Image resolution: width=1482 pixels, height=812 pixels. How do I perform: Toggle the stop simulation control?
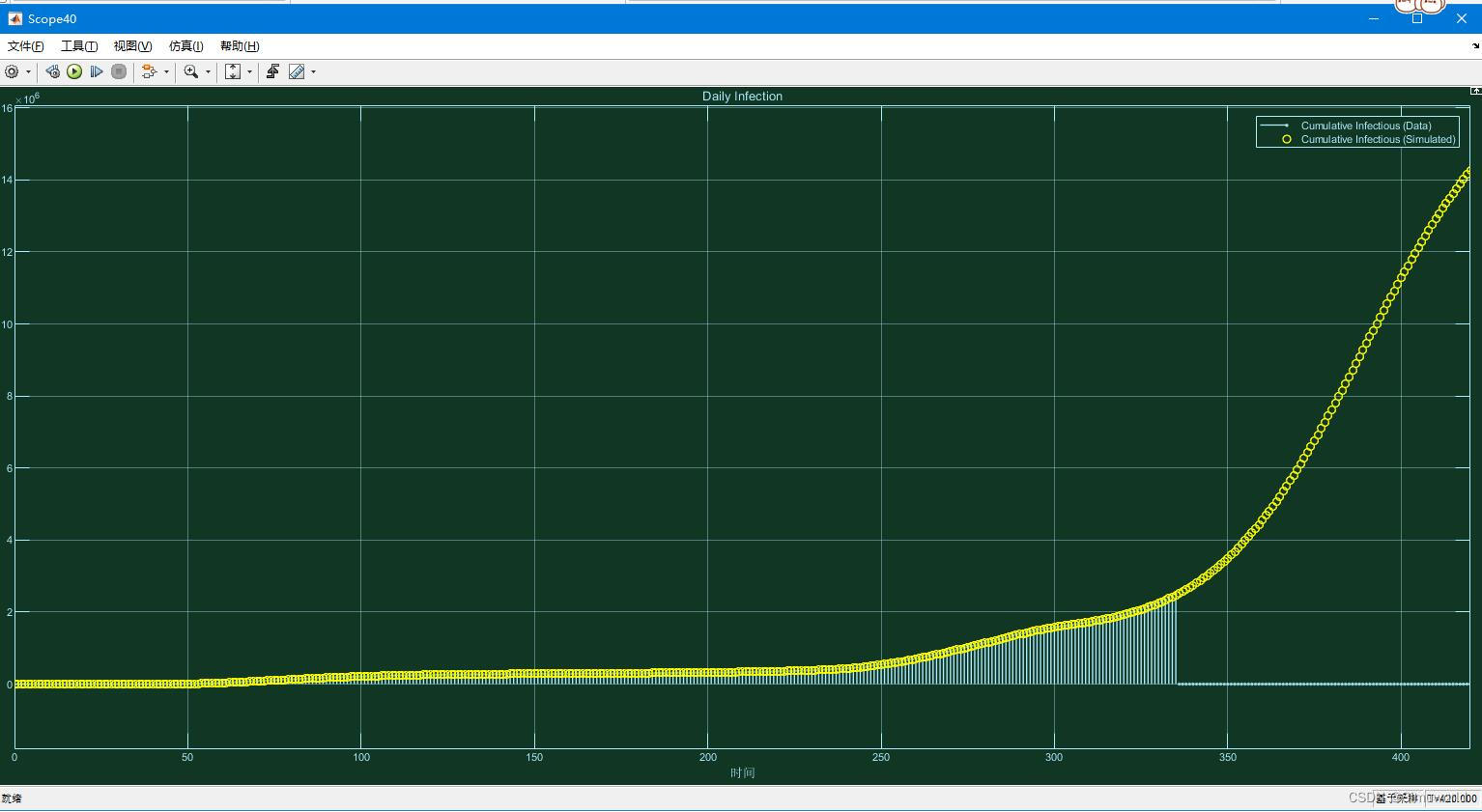[118, 71]
